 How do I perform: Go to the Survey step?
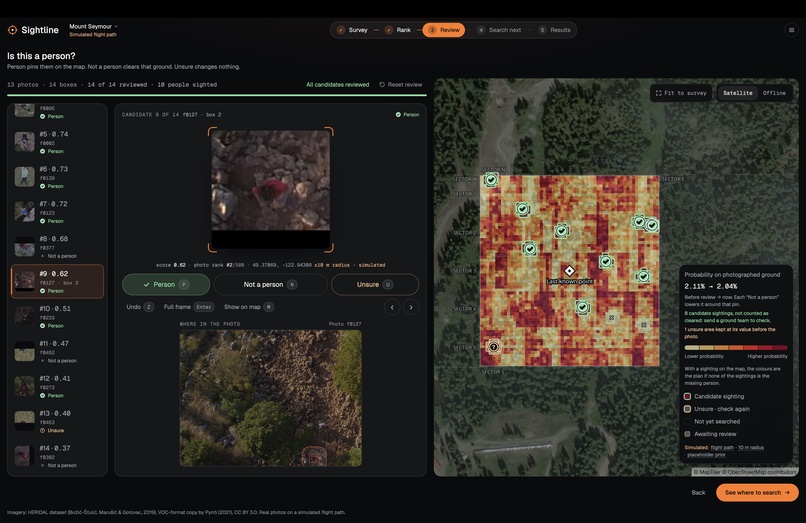[x=352, y=30]
